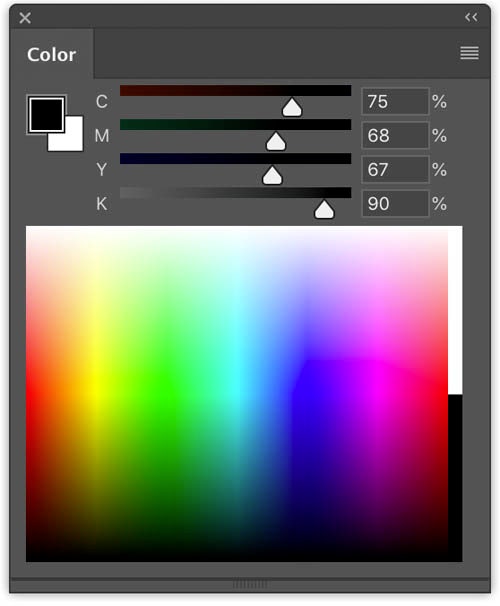Viewport: 500px width, 606px height.
Task: Switch to the Color tab
Action: coord(51,54)
